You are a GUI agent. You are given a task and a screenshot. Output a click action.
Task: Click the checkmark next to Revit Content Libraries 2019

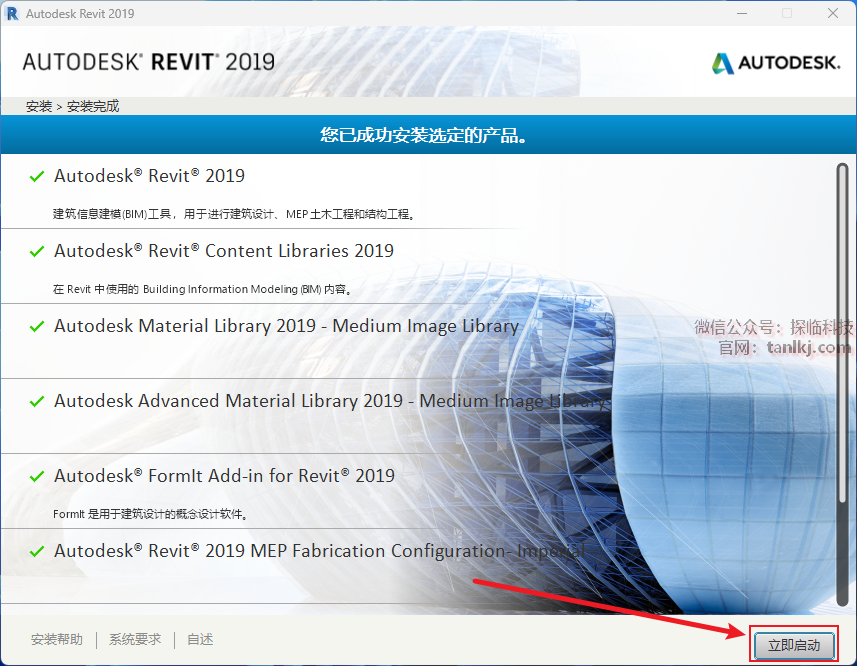click(x=37, y=251)
